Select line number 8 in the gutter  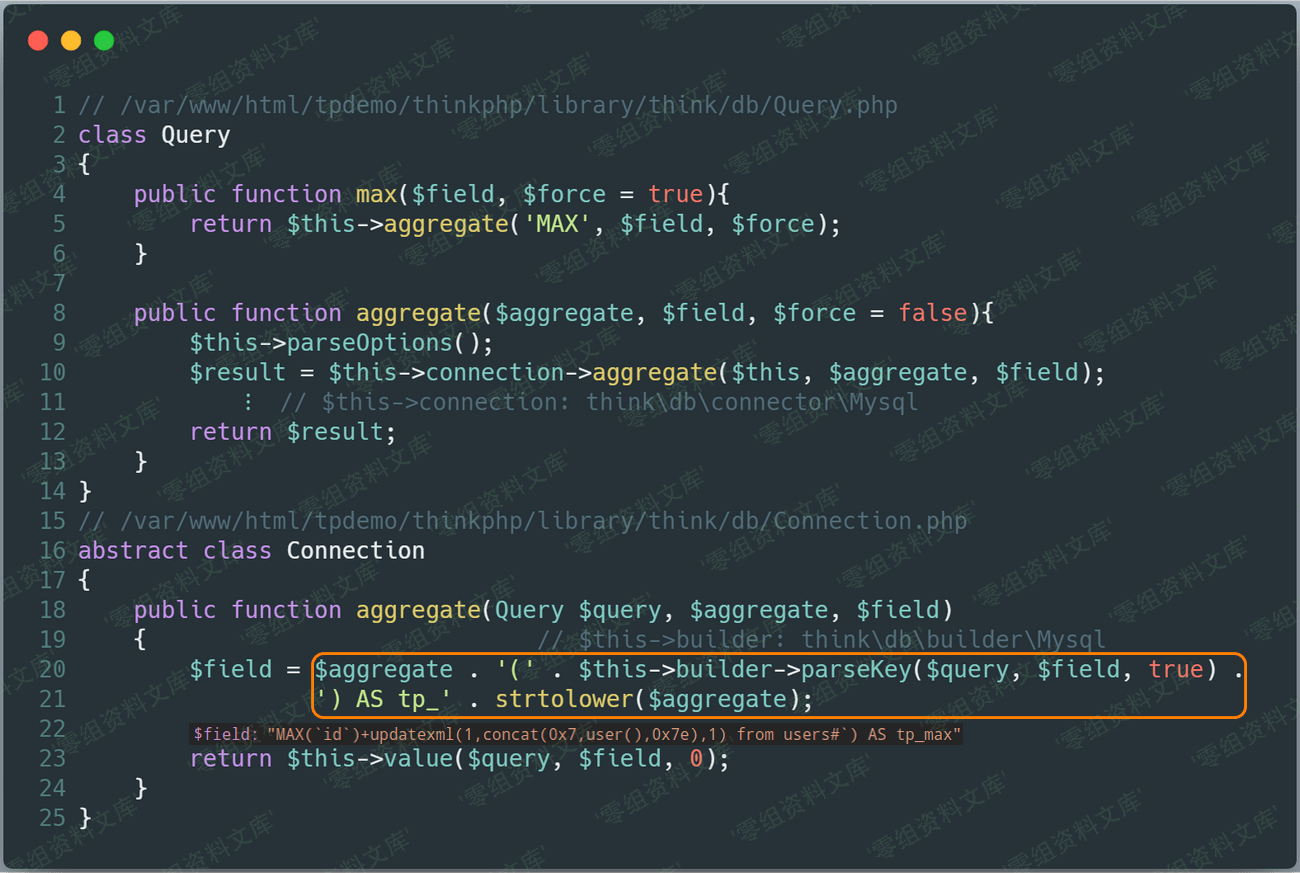pos(59,313)
